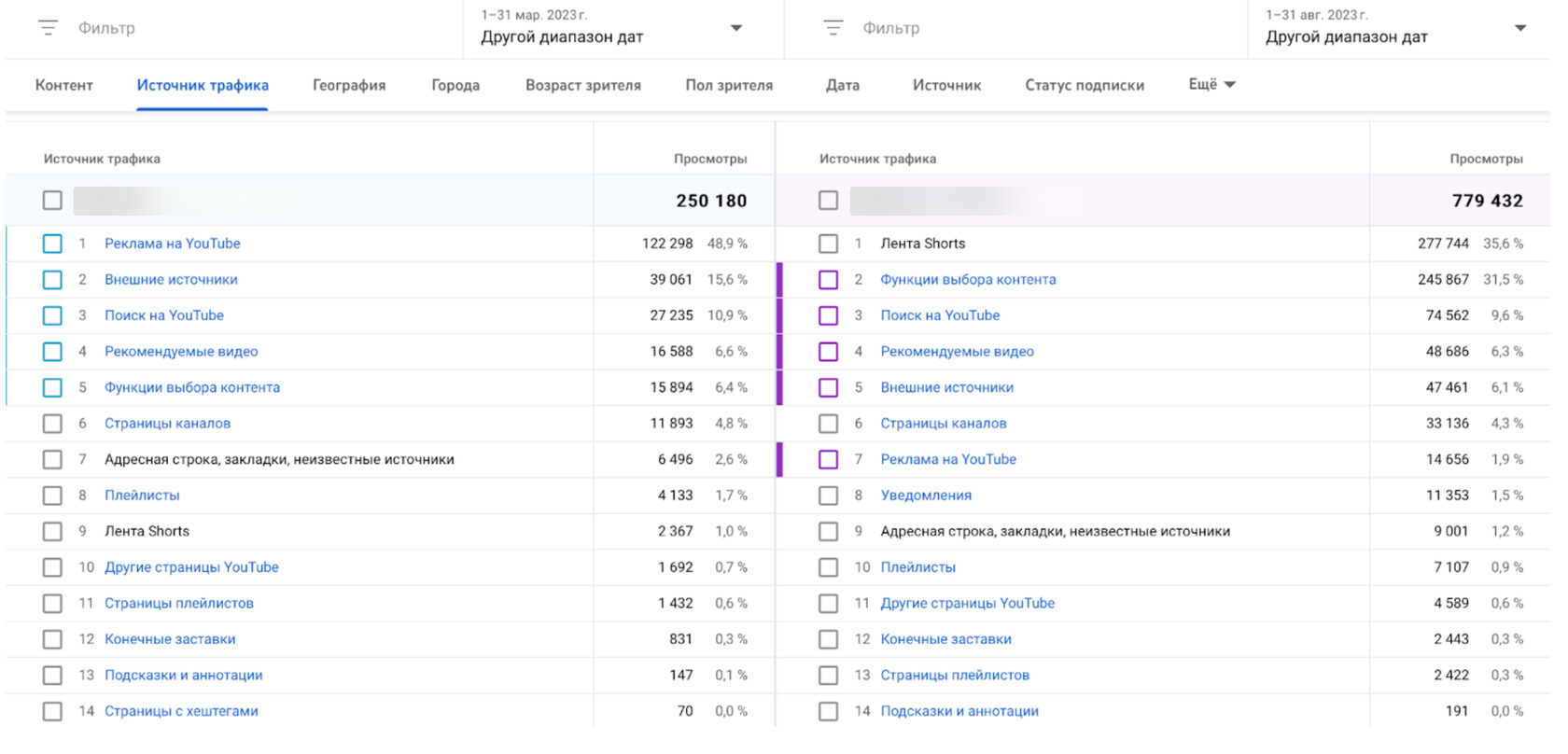Screen dimensions: 1568x754
Task: Click the 779 432 total views value
Action: pyautogui.click(x=1487, y=201)
